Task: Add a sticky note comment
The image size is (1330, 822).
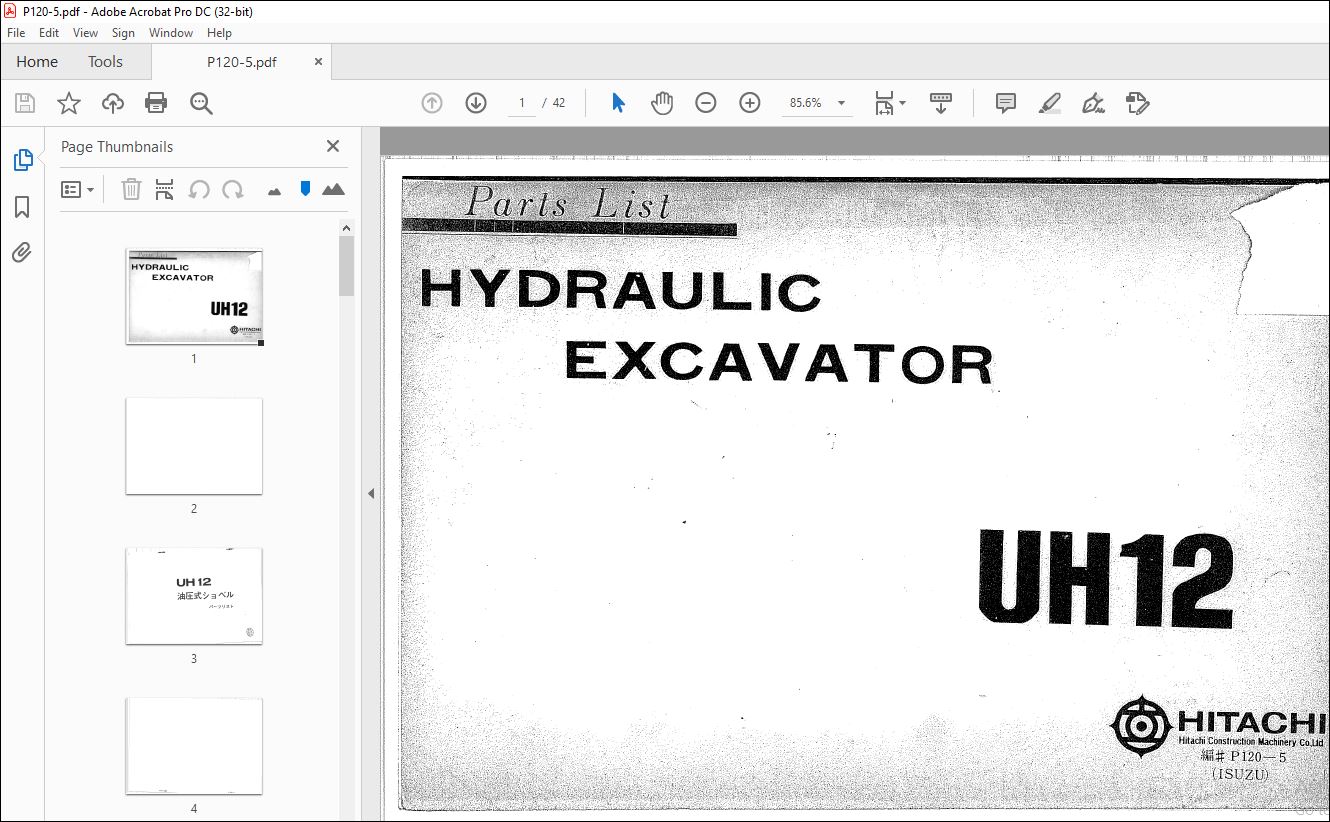Action: pos(1006,103)
